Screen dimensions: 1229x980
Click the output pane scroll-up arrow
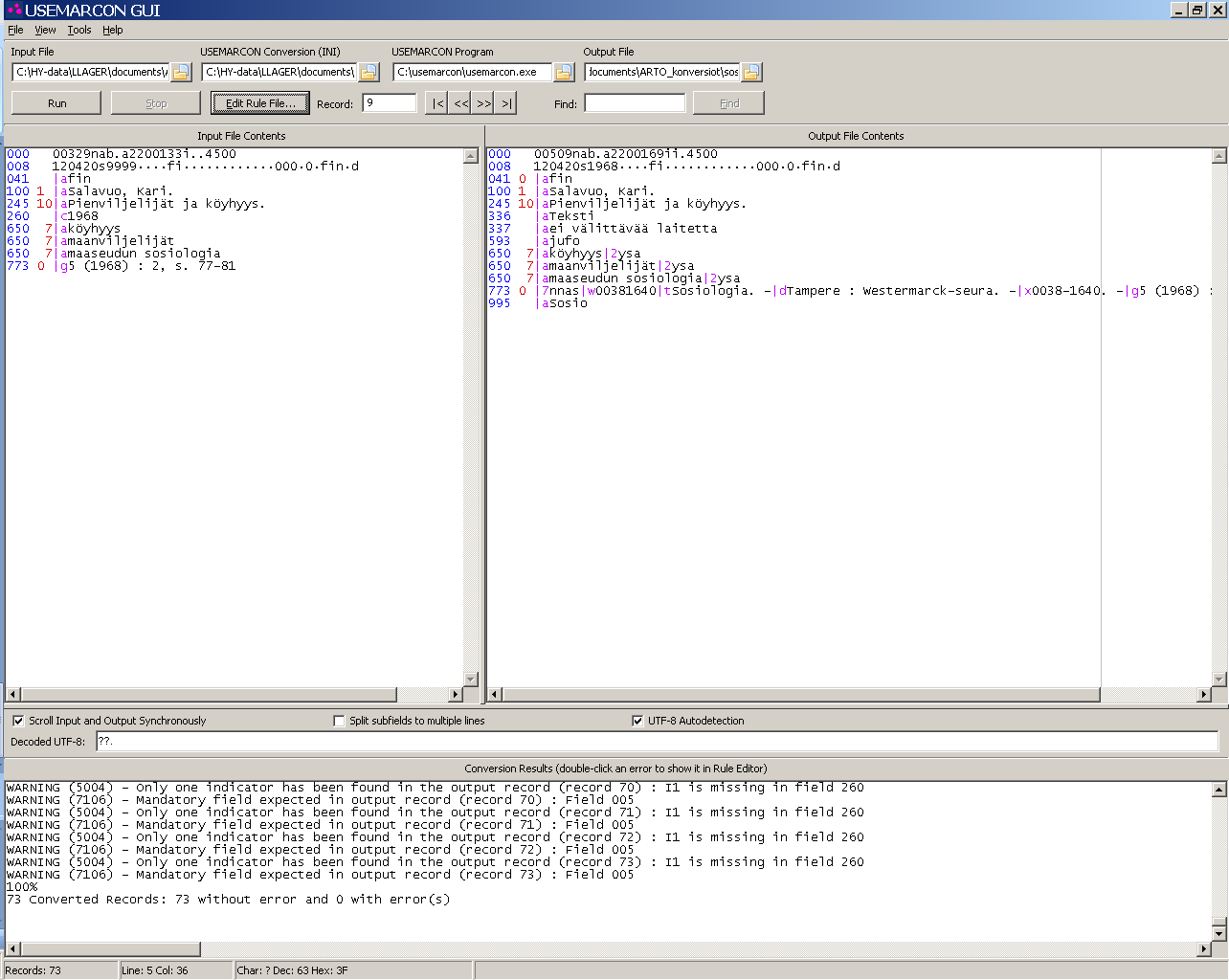(x=1218, y=156)
